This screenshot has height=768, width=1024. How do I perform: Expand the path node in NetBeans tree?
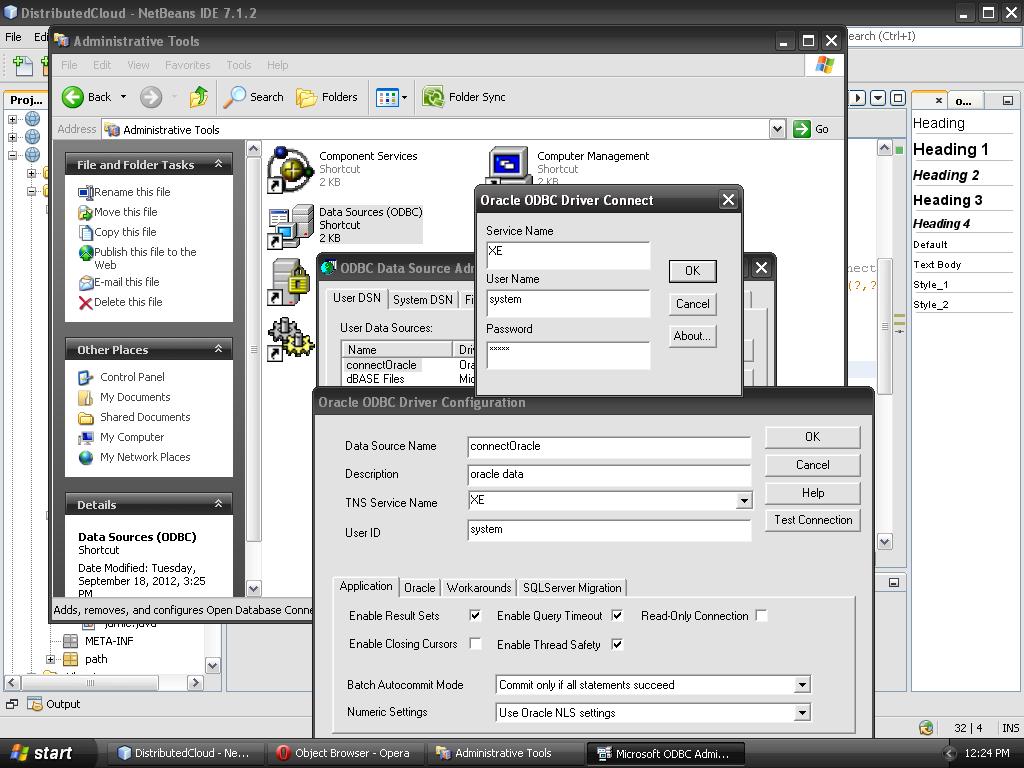pos(50,659)
